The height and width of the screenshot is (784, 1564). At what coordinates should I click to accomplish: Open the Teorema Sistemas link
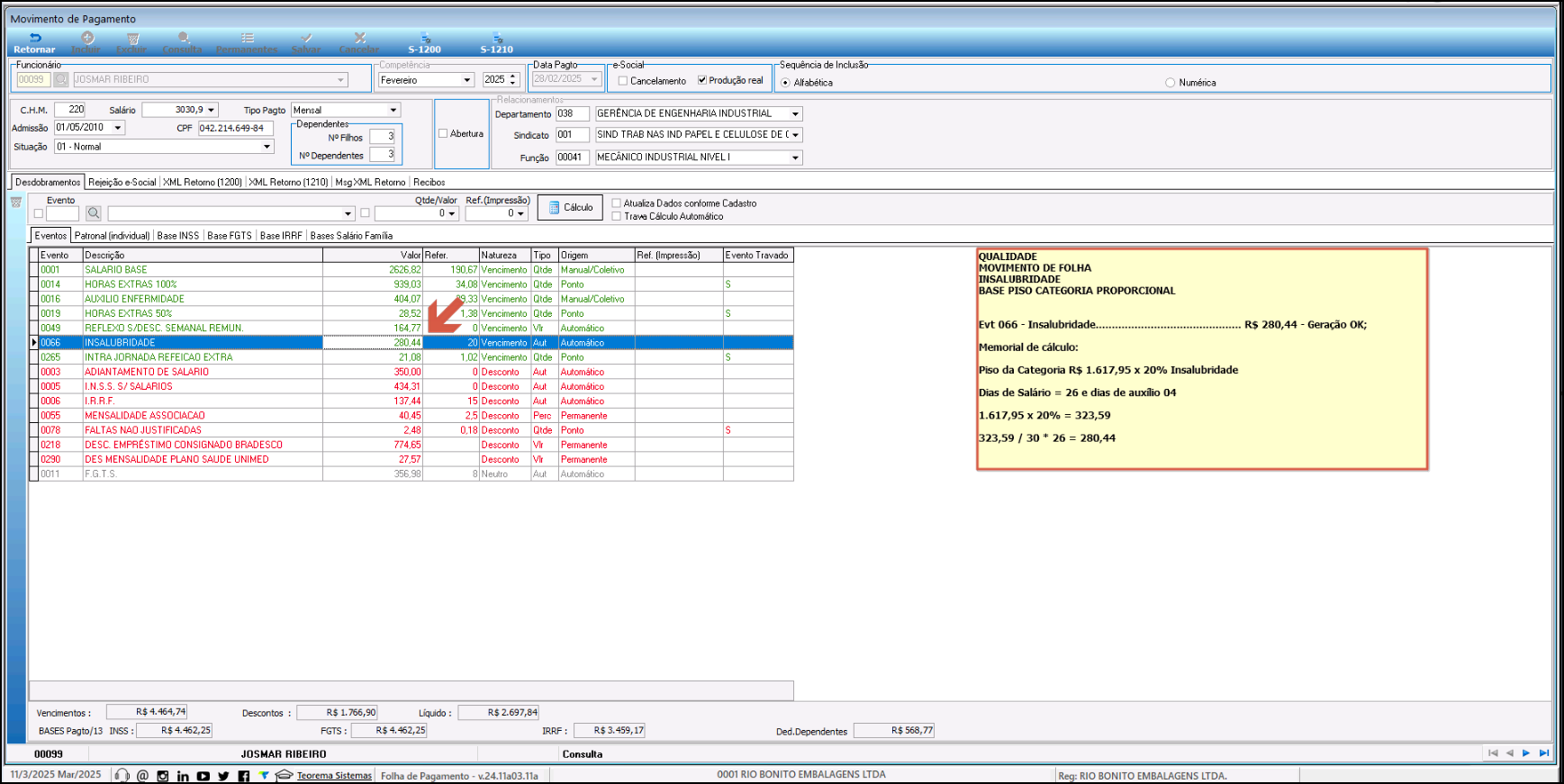[x=334, y=776]
